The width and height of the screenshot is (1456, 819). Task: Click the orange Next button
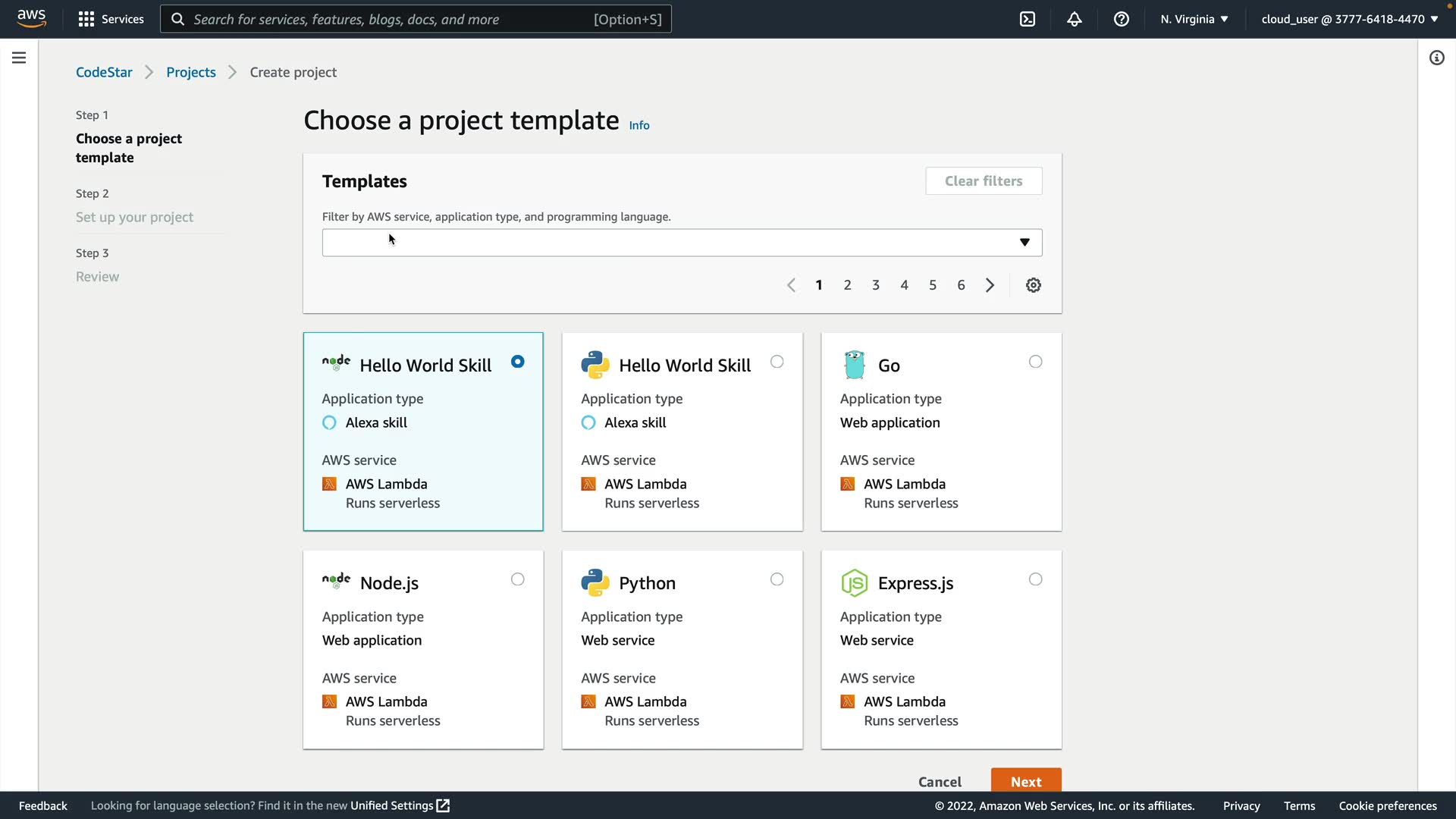[x=1025, y=781]
